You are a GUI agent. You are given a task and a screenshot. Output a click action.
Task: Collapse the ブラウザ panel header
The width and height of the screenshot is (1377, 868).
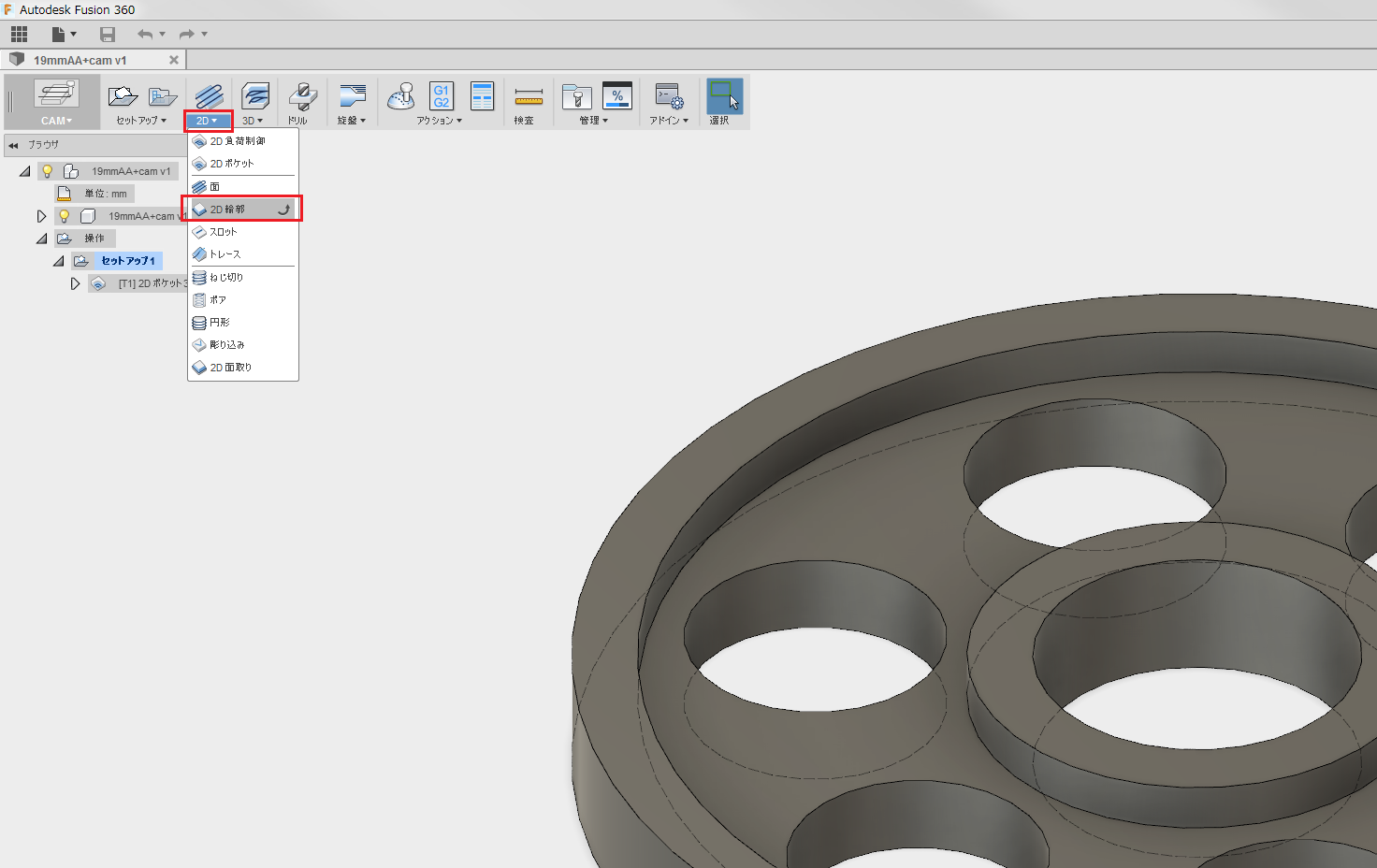(x=13, y=145)
